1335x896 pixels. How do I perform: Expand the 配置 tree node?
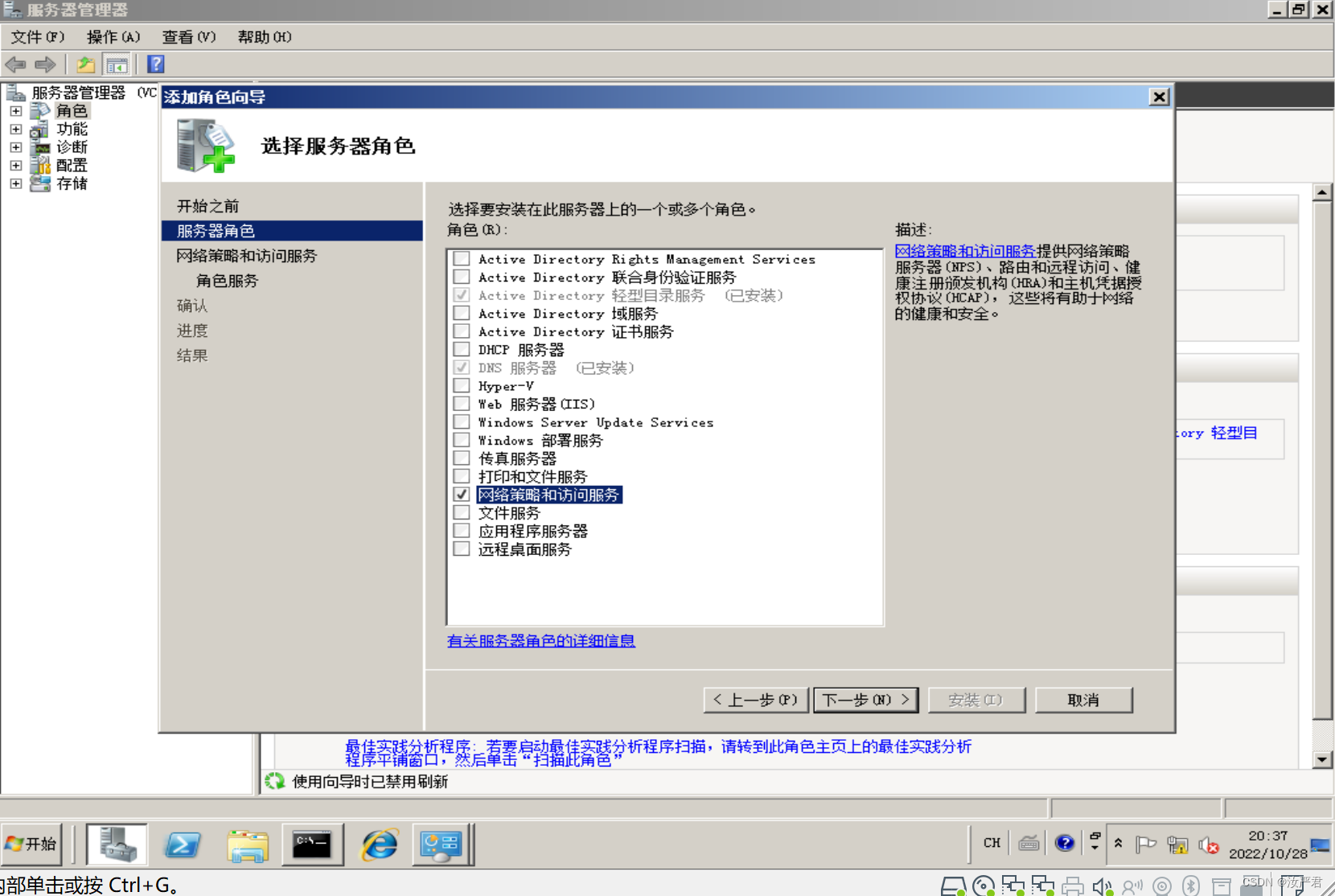(15, 166)
